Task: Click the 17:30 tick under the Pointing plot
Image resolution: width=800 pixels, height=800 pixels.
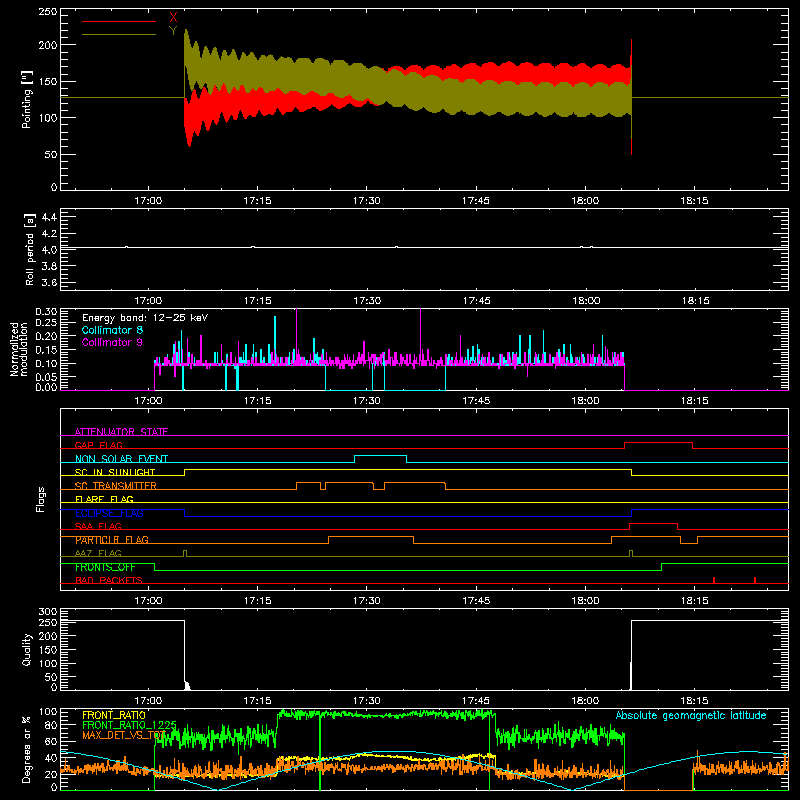Action: pyautogui.click(x=366, y=201)
